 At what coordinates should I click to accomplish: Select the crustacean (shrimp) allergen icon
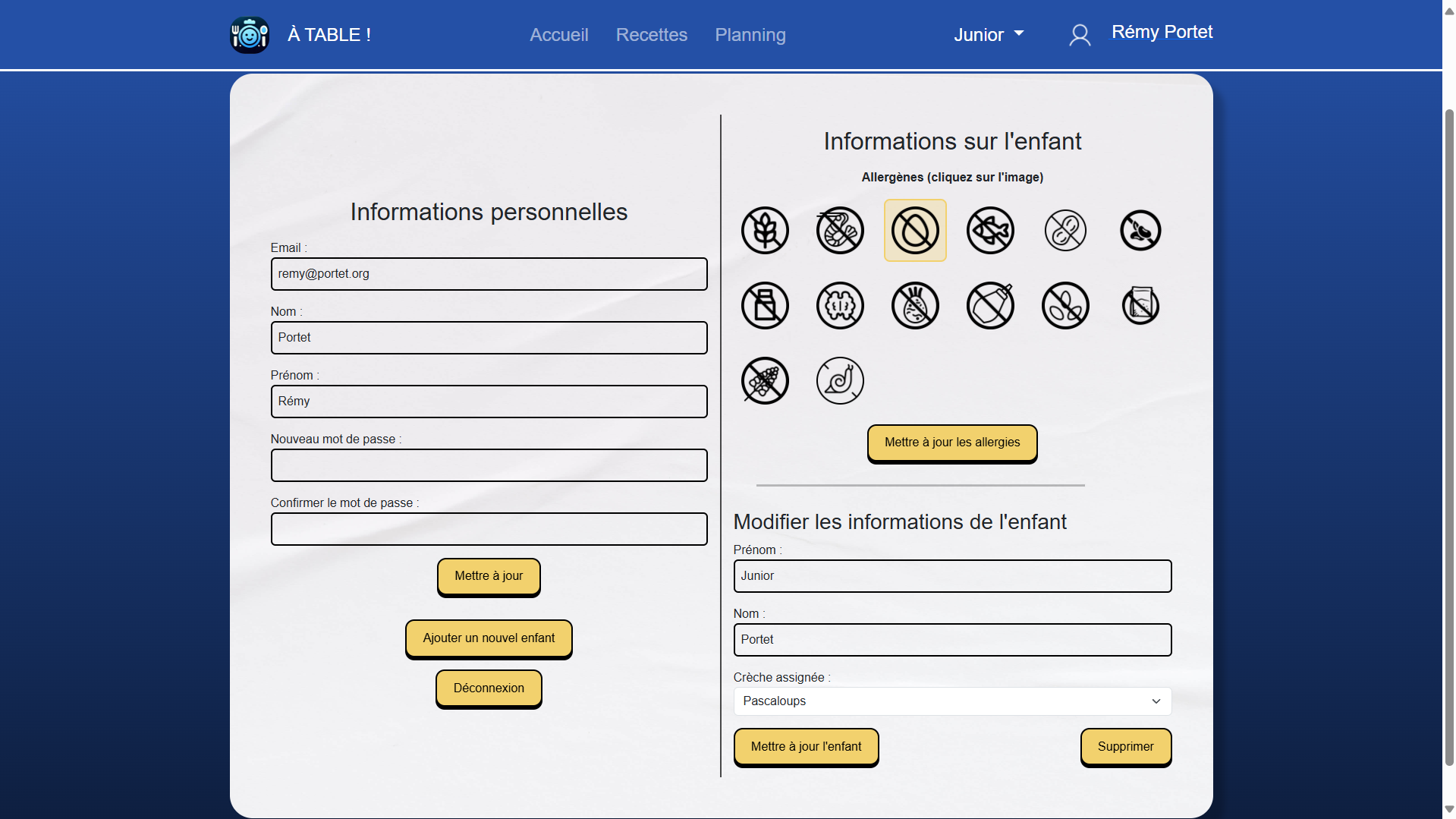point(840,231)
